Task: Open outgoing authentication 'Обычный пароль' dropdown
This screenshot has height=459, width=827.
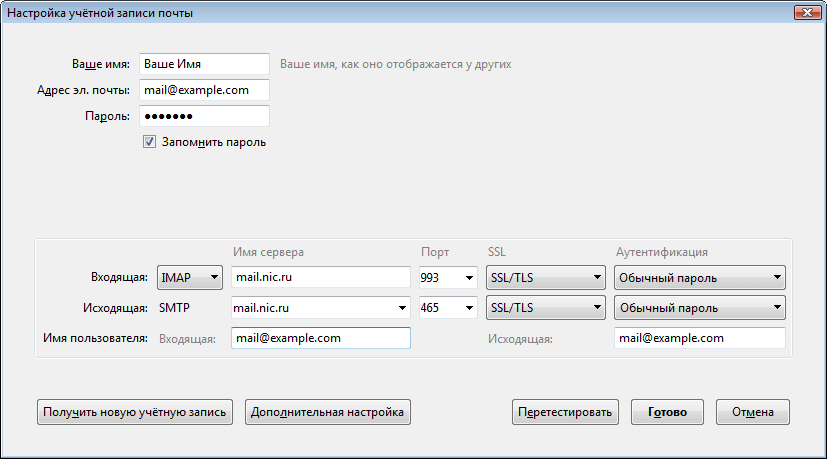Action: [699, 308]
